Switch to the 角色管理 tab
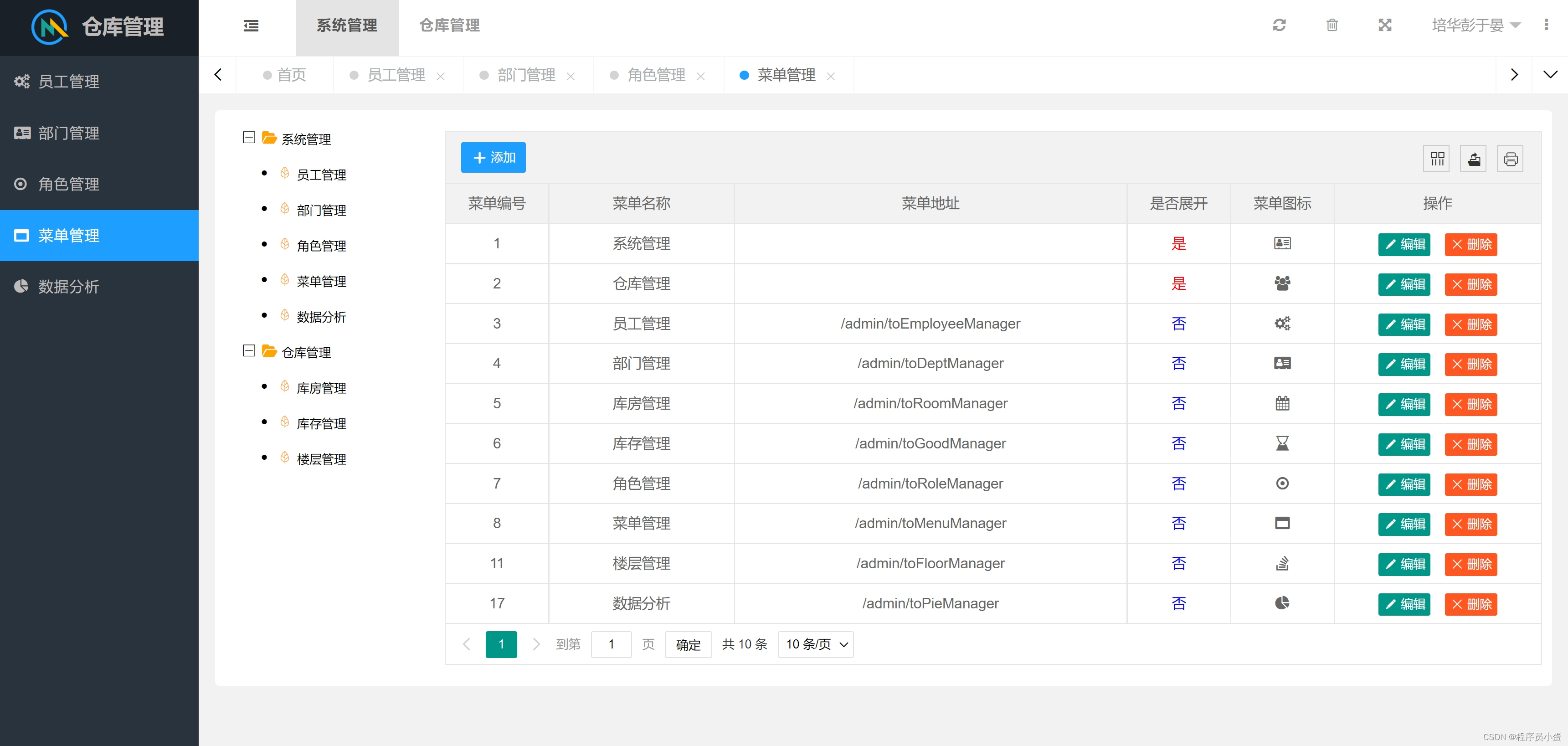Image resolution: width=1568 pixels, height=746 pixels. (656, 75)
